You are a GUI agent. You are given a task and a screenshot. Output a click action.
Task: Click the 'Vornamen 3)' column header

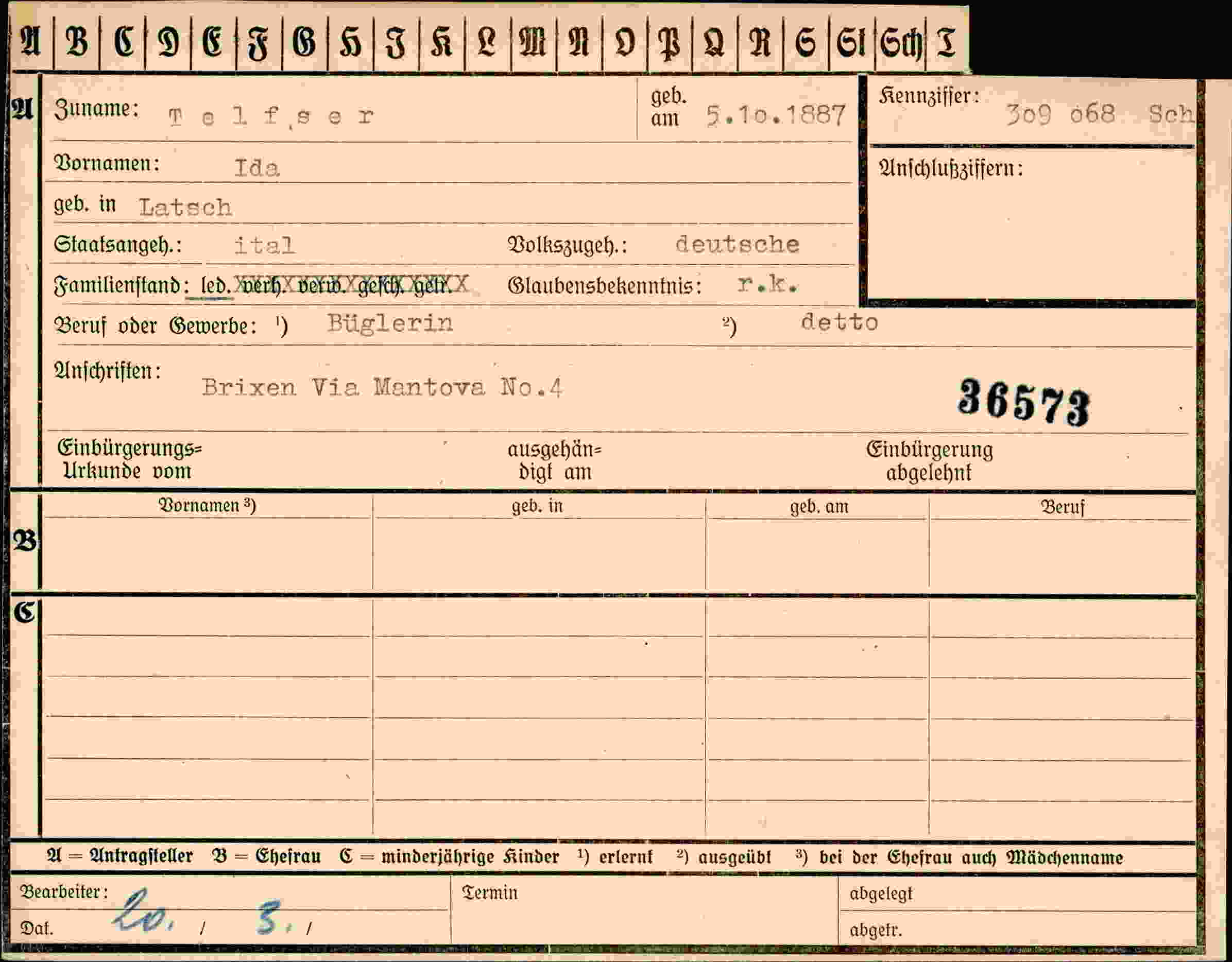click(207, 505)
